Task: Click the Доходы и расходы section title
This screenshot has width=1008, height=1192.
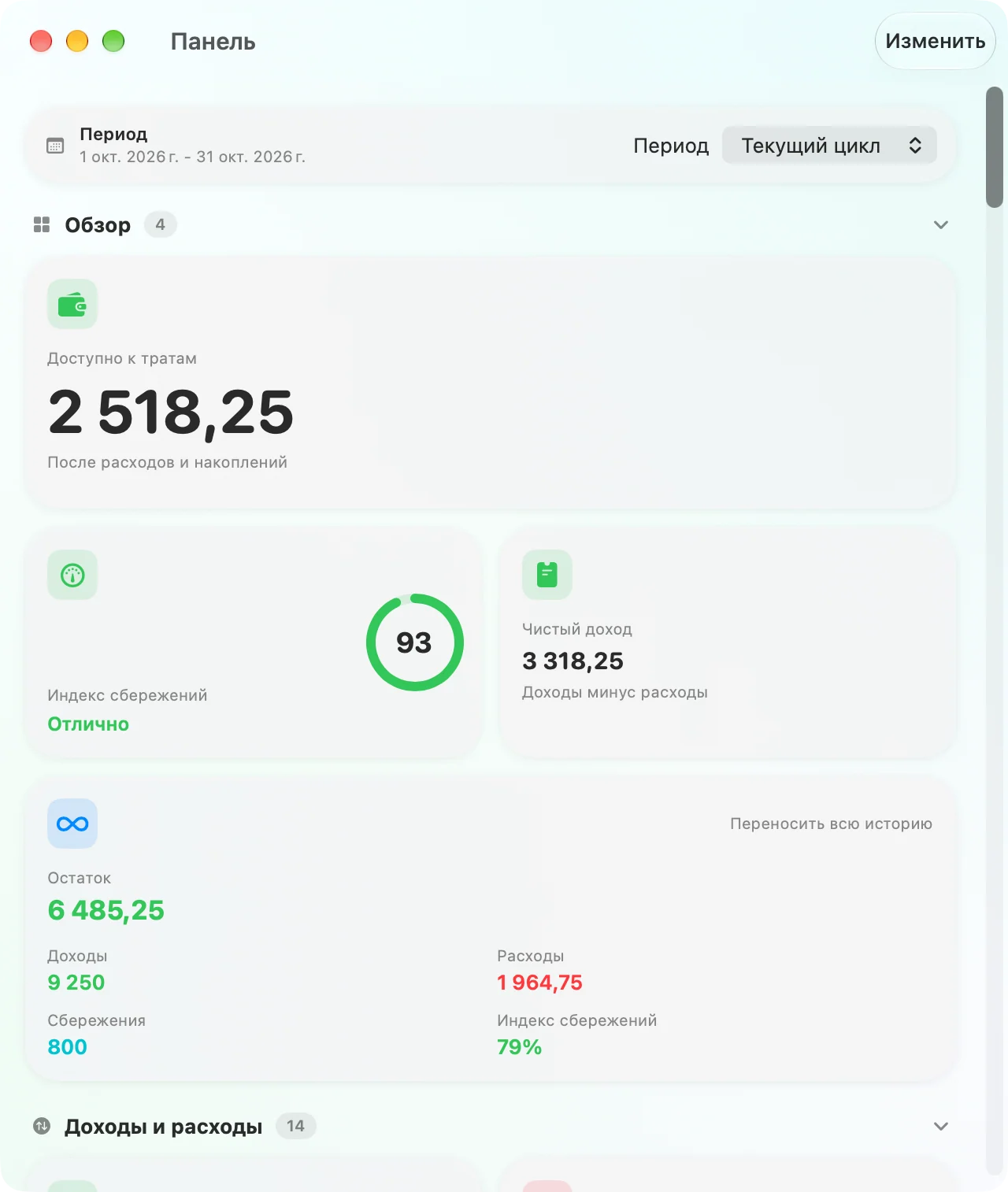Action: tap(163, 1127)
